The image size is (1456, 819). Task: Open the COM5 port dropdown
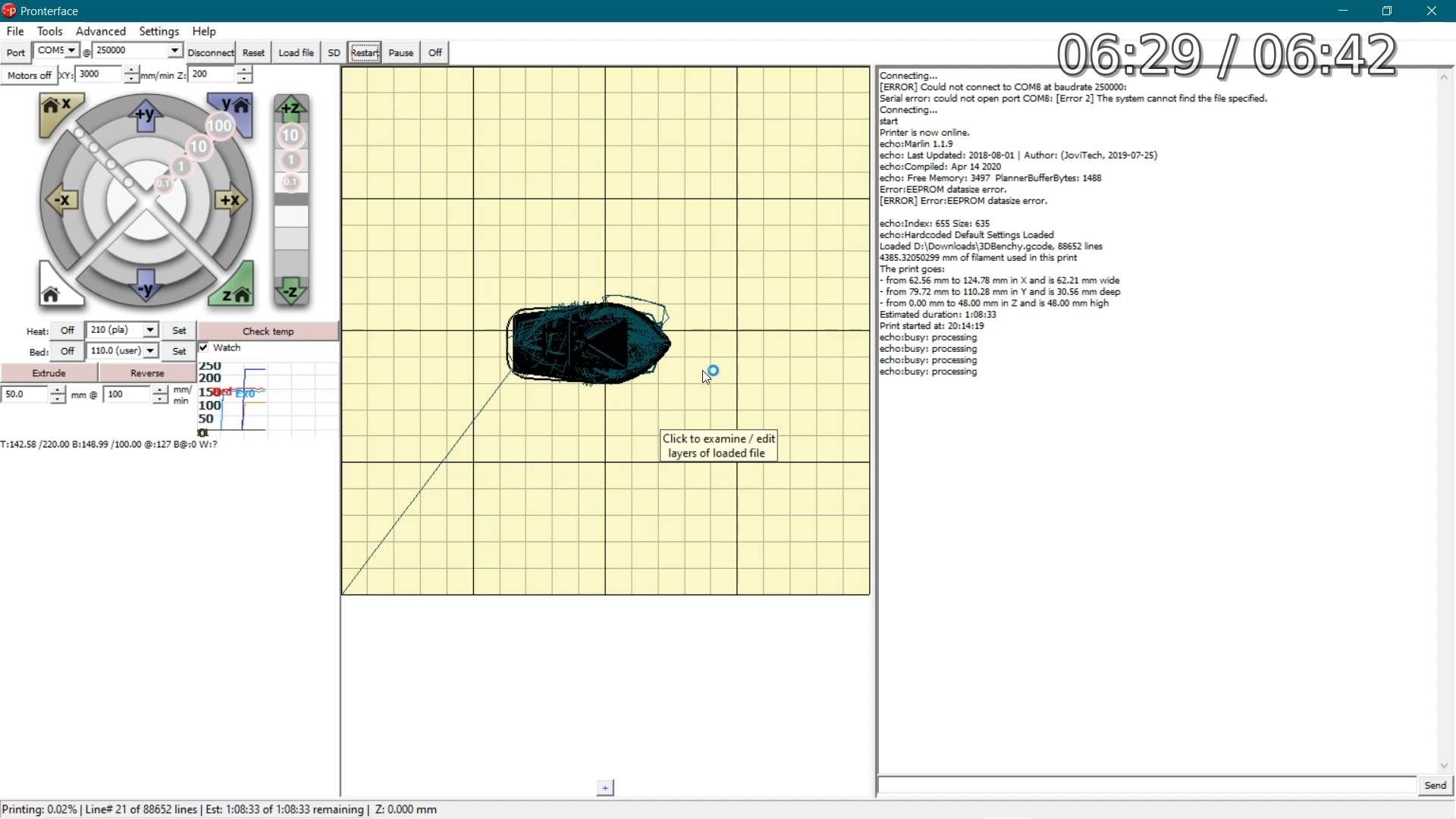(x=71, y=50)
